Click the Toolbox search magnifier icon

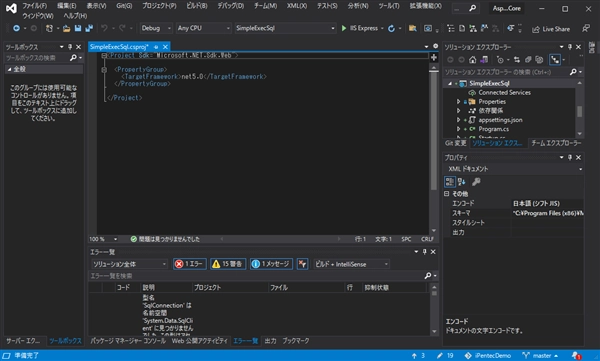pos(73,57)
